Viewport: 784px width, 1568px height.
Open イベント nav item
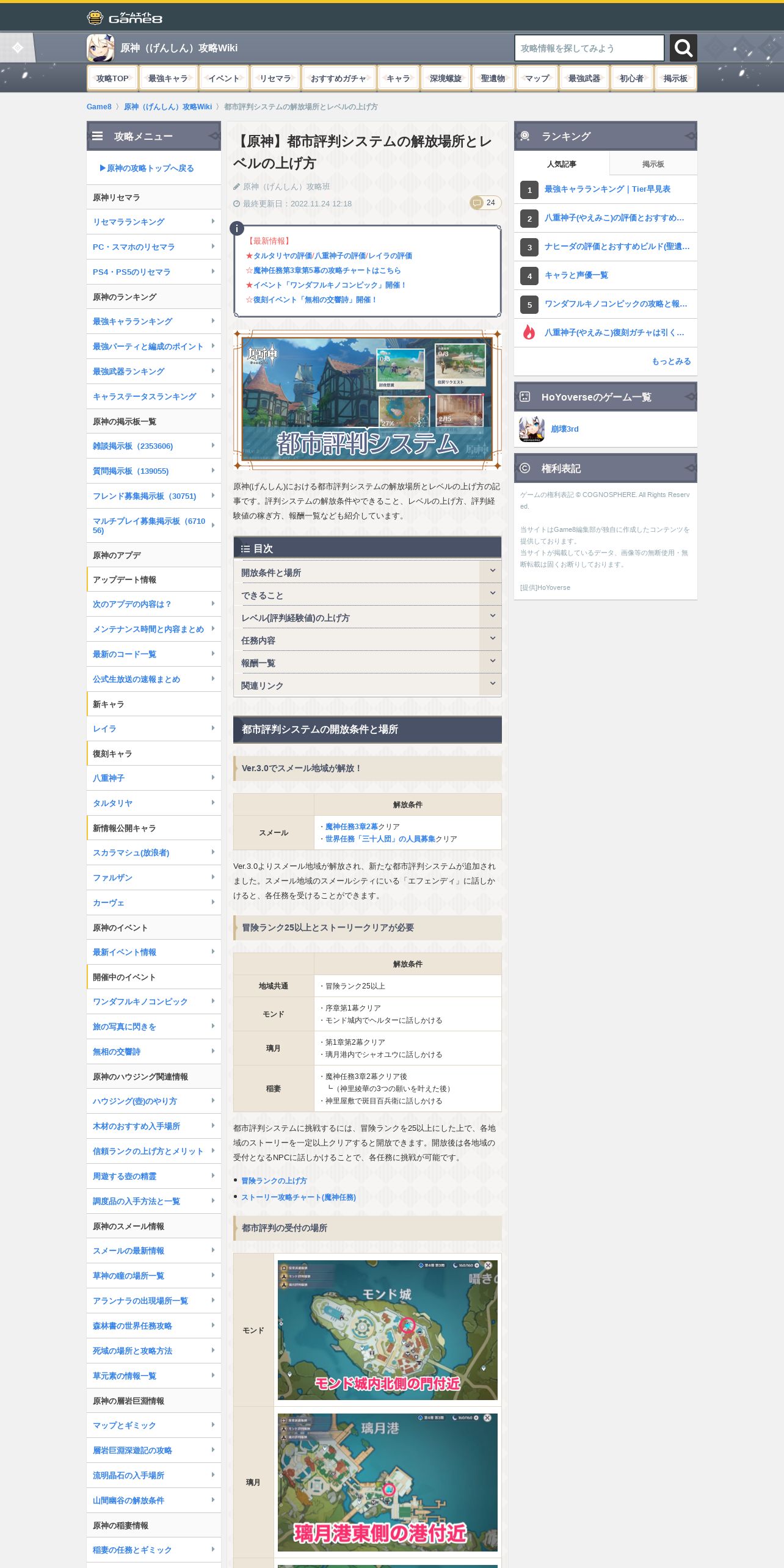click(x=224, y=78)
